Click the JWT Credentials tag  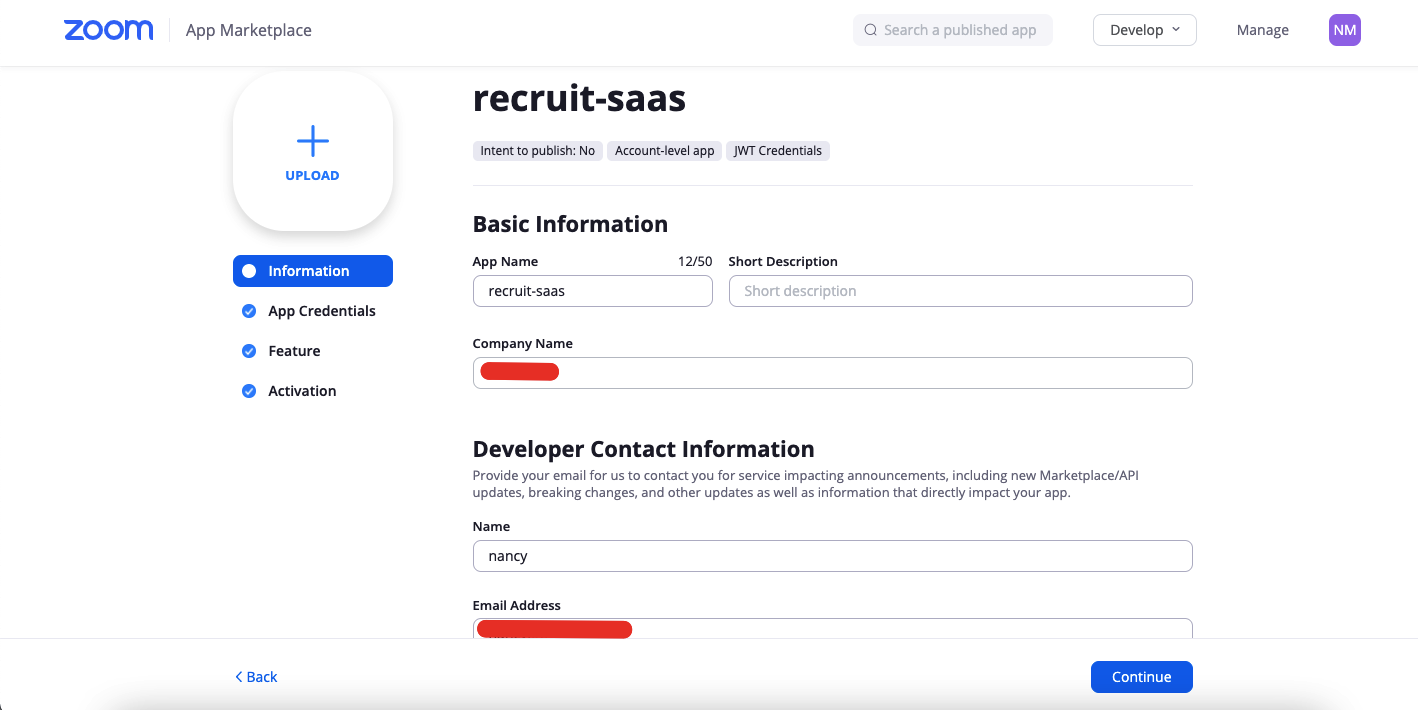[x=778, y=151]
